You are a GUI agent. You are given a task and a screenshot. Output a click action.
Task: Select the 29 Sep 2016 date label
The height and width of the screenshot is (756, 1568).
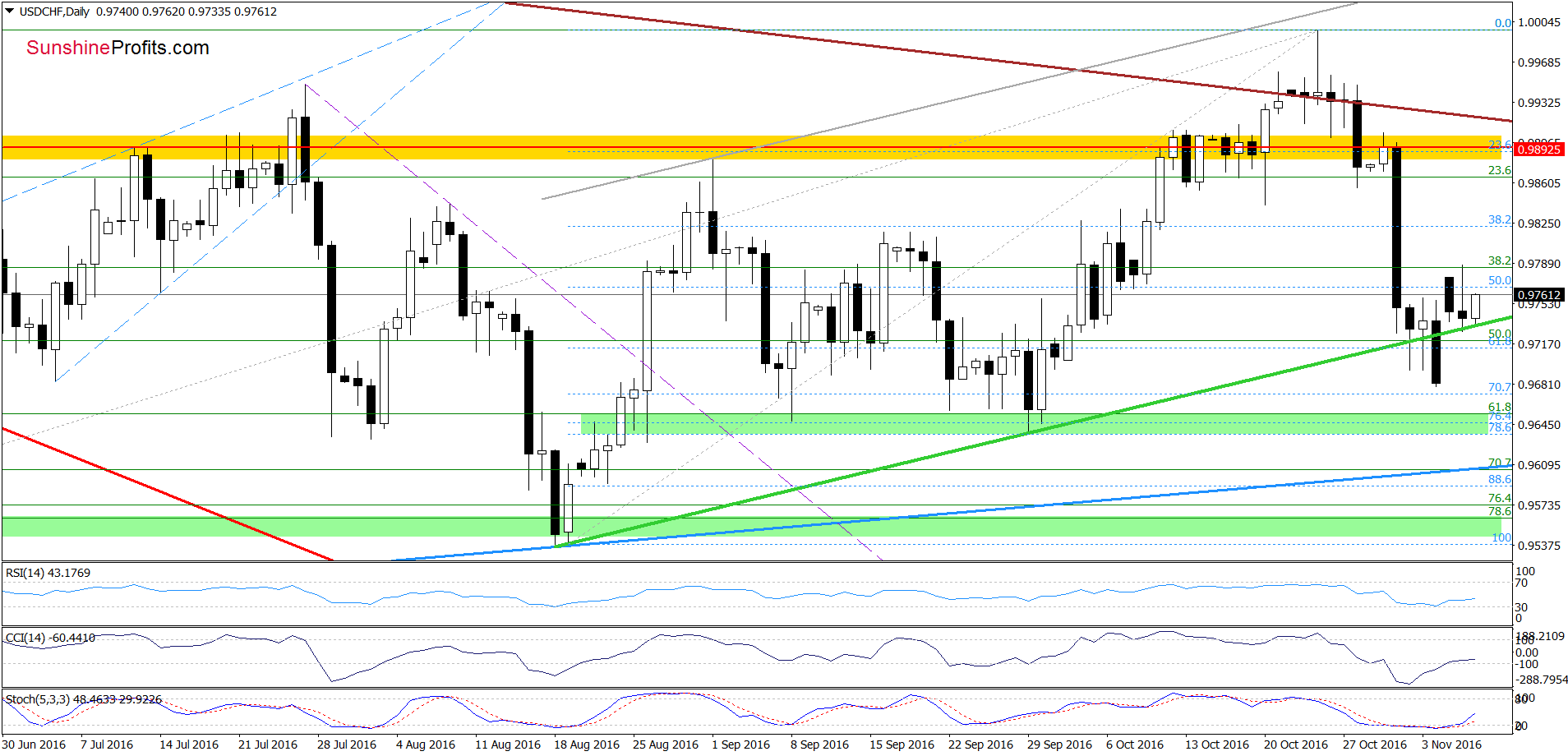[x=1060, y=744]
